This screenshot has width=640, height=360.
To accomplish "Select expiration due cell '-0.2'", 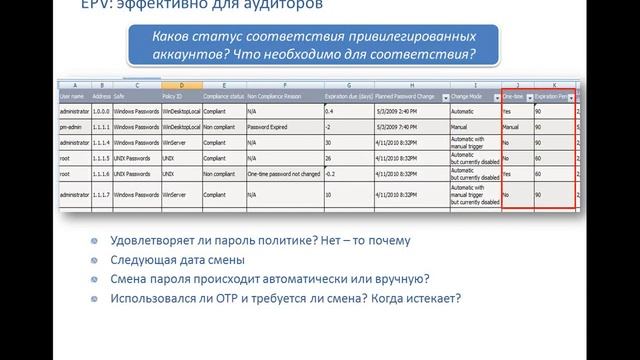I will 349,174.
